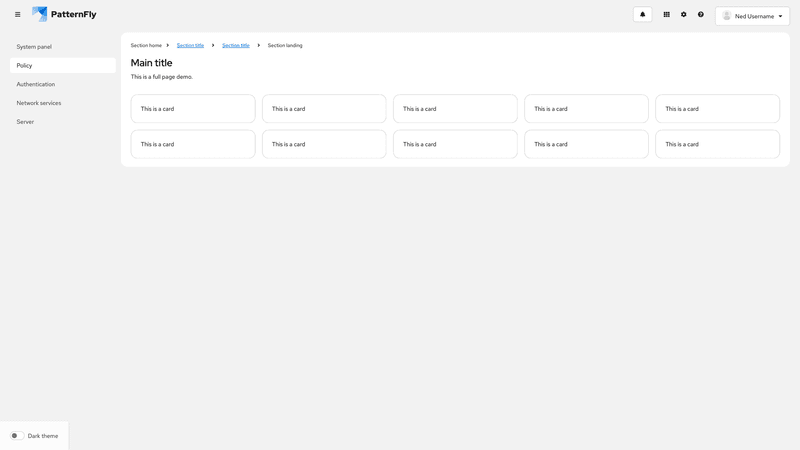Open the settings gear icon

(x=684, y=15)
